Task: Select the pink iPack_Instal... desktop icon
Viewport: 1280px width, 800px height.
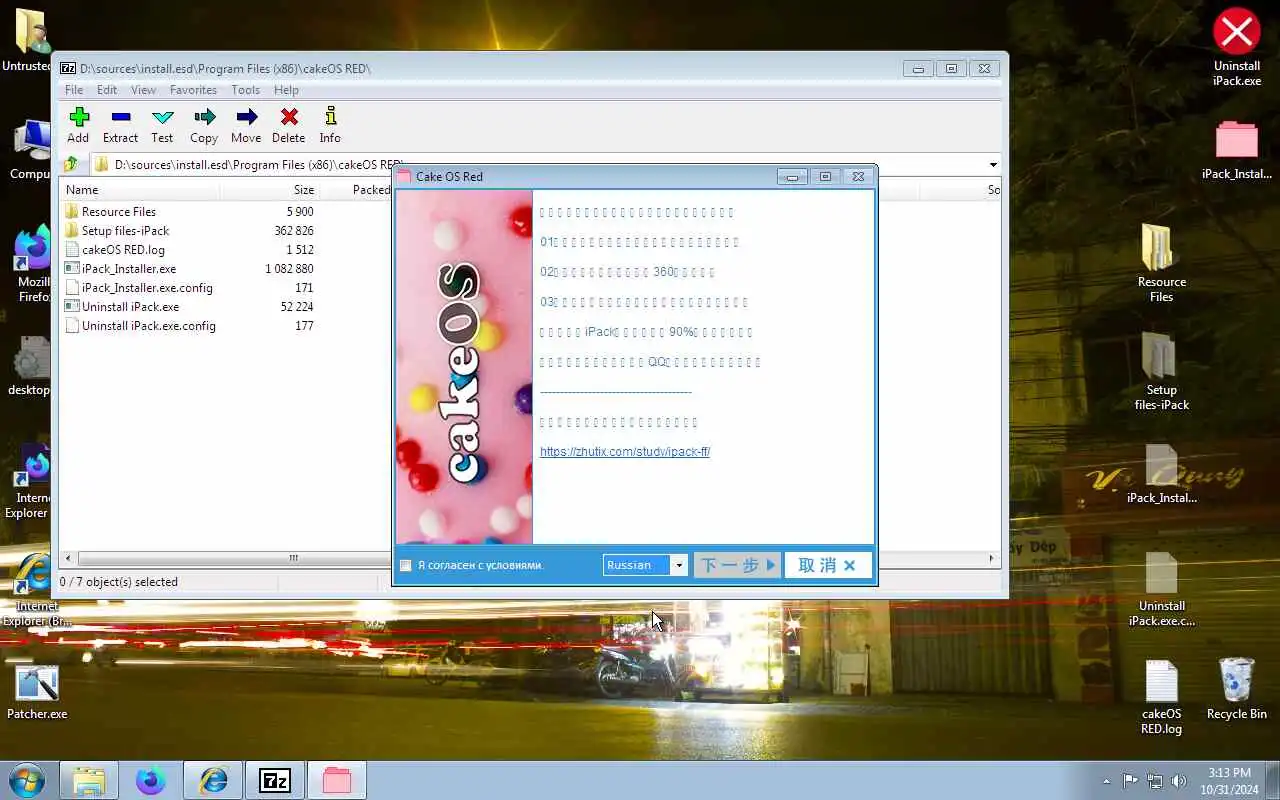Action: tap(1237, 150)
